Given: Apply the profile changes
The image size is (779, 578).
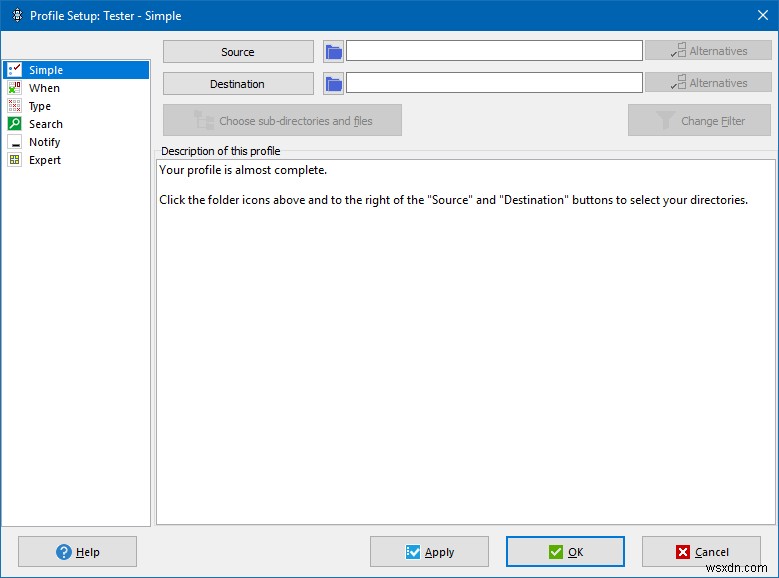Looking at the screenshot, I should (x=429, y=552).
